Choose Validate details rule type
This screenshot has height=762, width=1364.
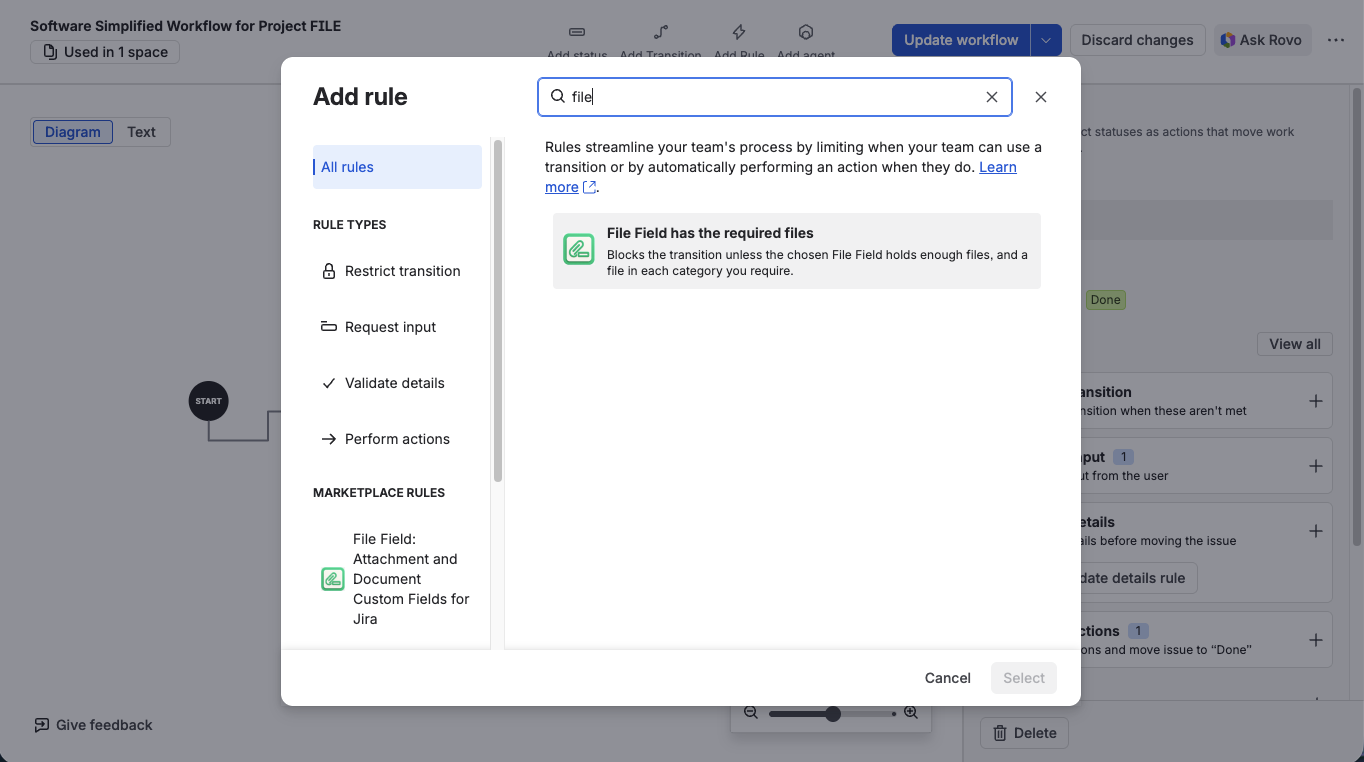tap(397, 383)
